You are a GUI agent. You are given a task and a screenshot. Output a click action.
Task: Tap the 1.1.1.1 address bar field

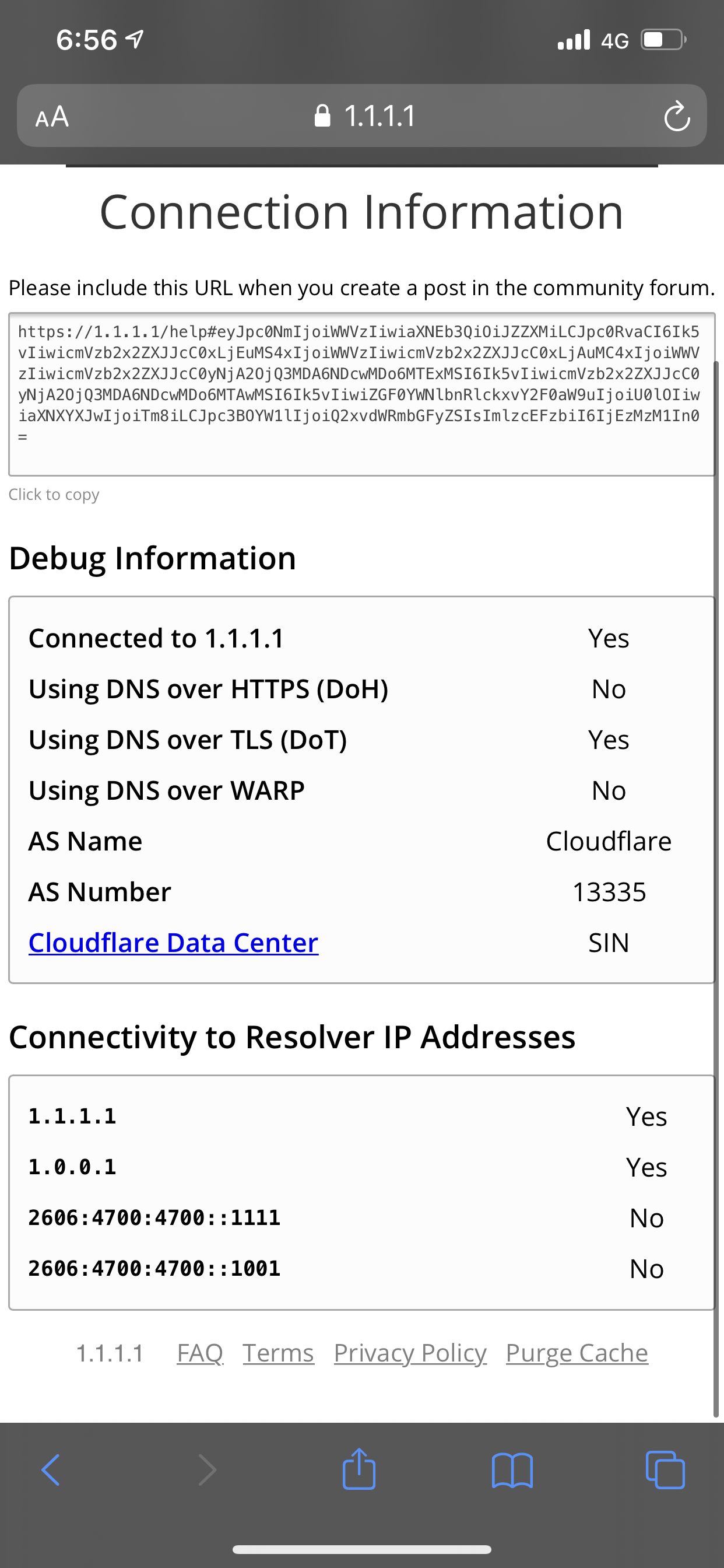tap(362, 116)
